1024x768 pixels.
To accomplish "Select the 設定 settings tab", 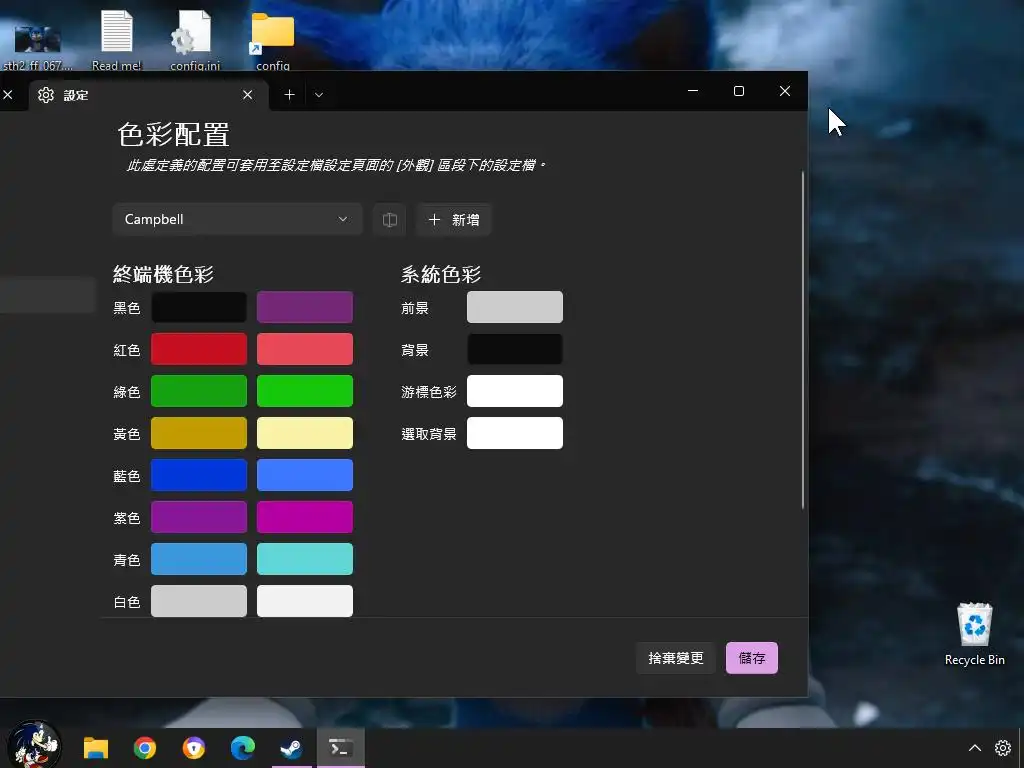I will 149,95.
